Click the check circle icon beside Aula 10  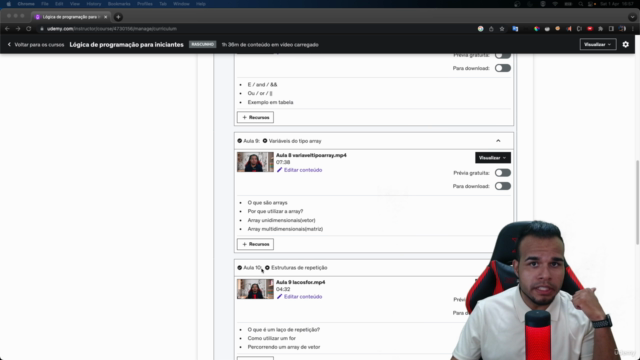[240, 268]
